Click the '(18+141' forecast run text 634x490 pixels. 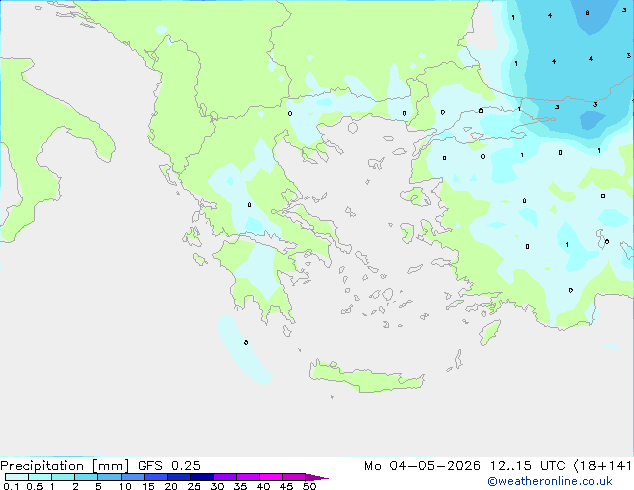pyautogui.click(x=603, y=466)
